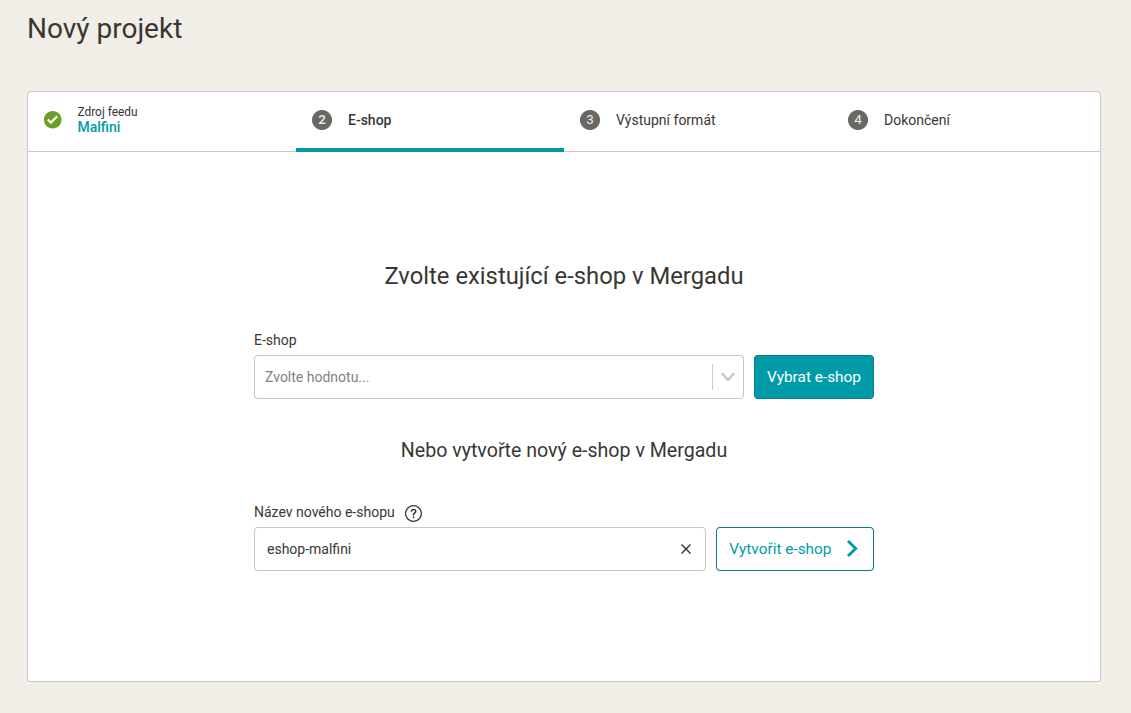Go to the Dokončení step
Image resolution: width=1131 pixels, height=713 pixels.
tap(917, 121)
